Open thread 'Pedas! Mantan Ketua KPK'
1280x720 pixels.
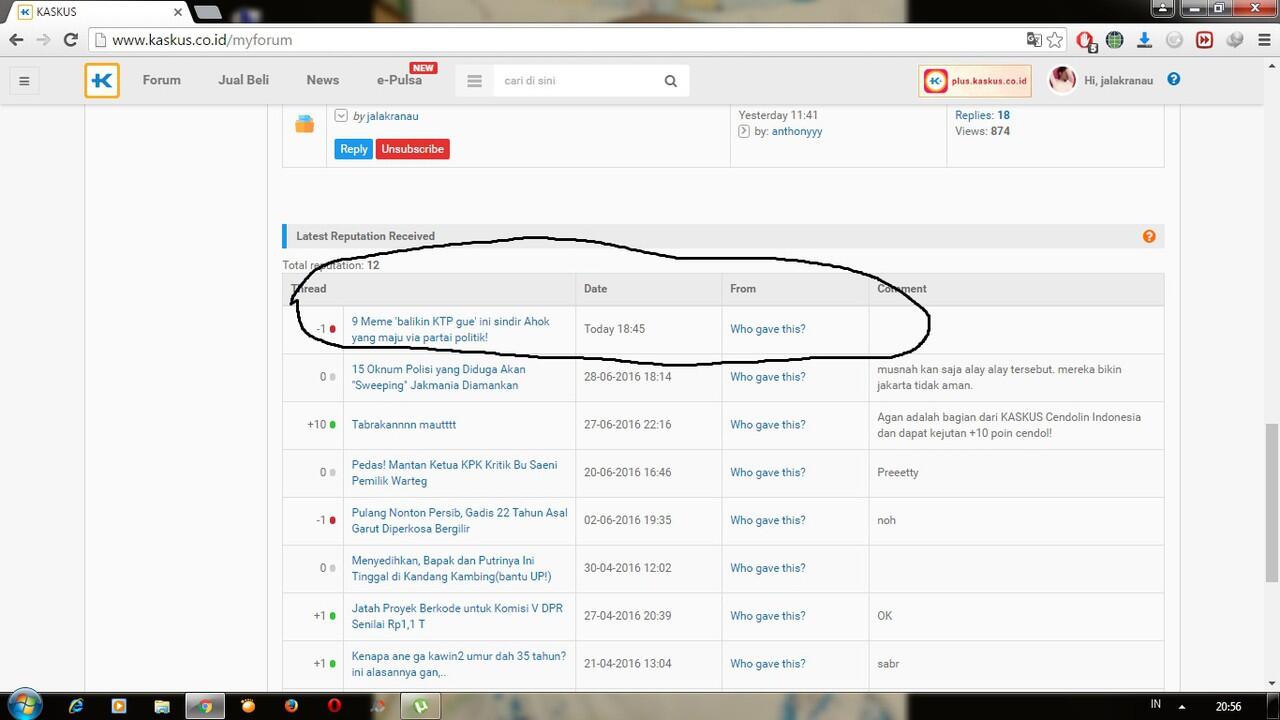click(x=454, y=473)
